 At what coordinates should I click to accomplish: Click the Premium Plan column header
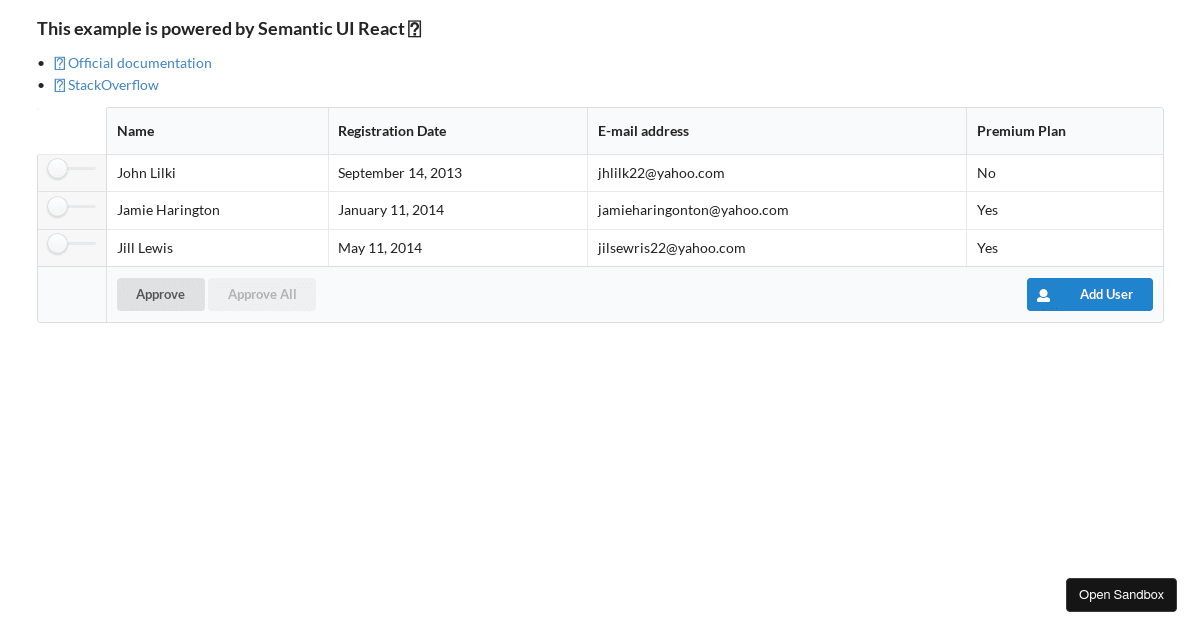coord(1021,131)
